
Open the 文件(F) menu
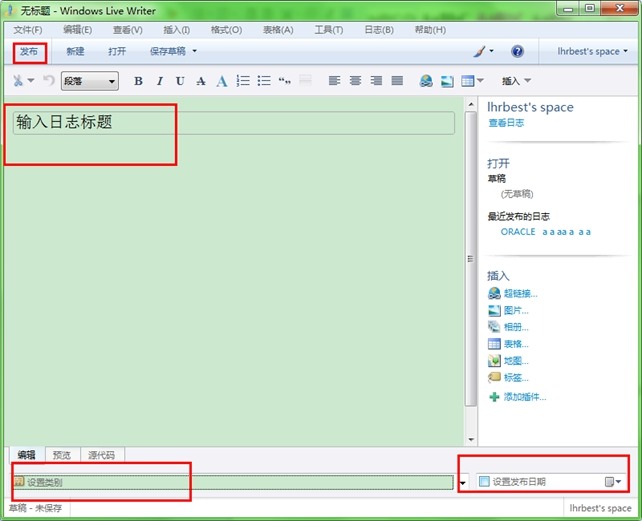point(28,30)
